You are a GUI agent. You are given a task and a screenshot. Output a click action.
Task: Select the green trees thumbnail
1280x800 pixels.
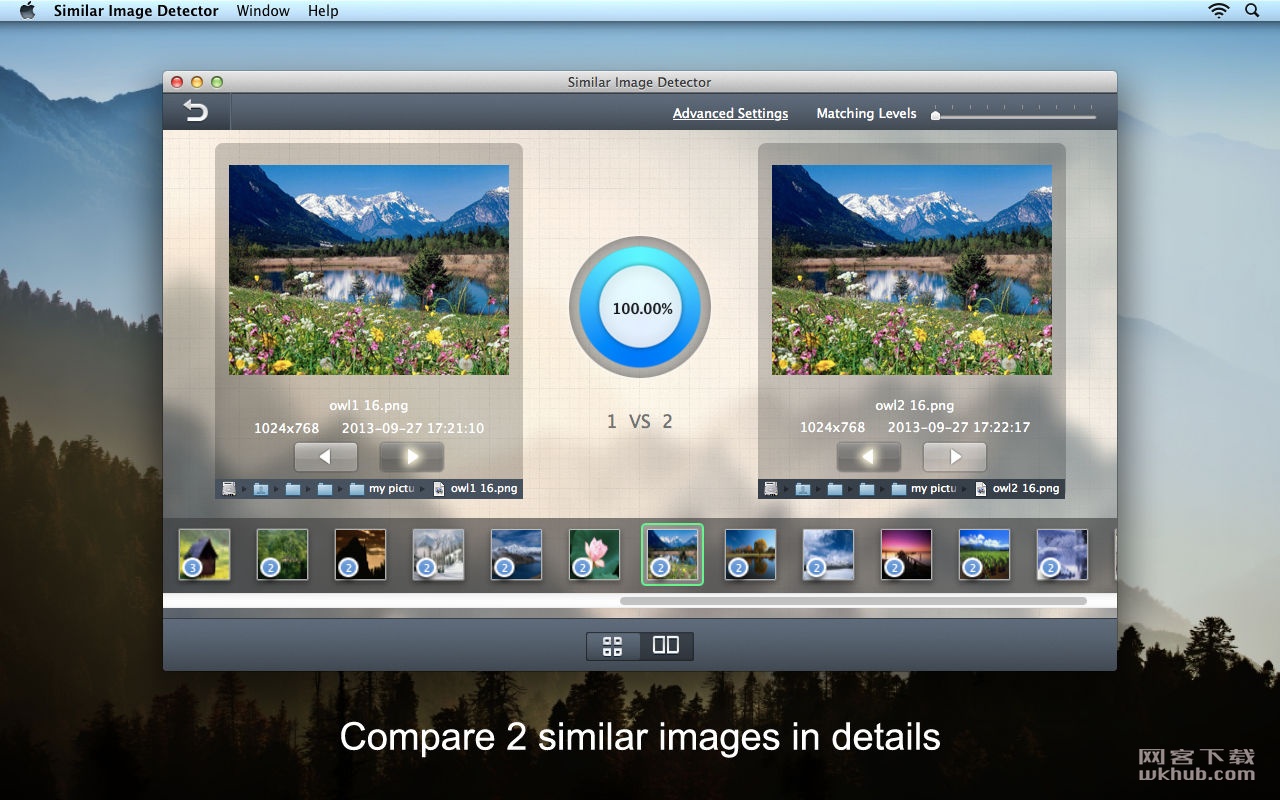coord(282,554)
